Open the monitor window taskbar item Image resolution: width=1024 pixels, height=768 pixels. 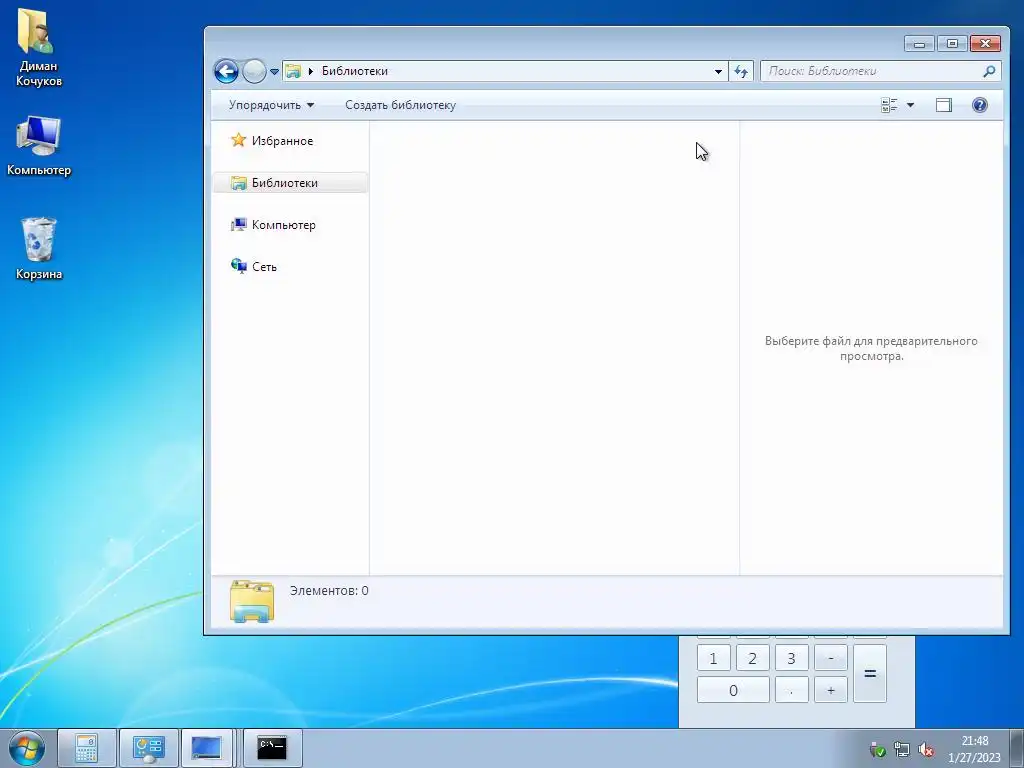tap(206, 748)
